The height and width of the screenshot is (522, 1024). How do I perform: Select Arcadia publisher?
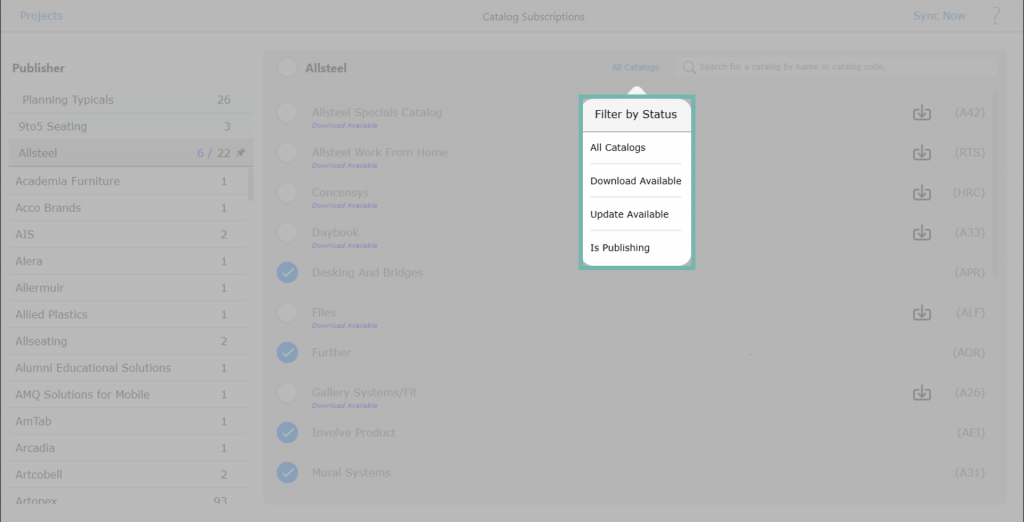(129, 448)
